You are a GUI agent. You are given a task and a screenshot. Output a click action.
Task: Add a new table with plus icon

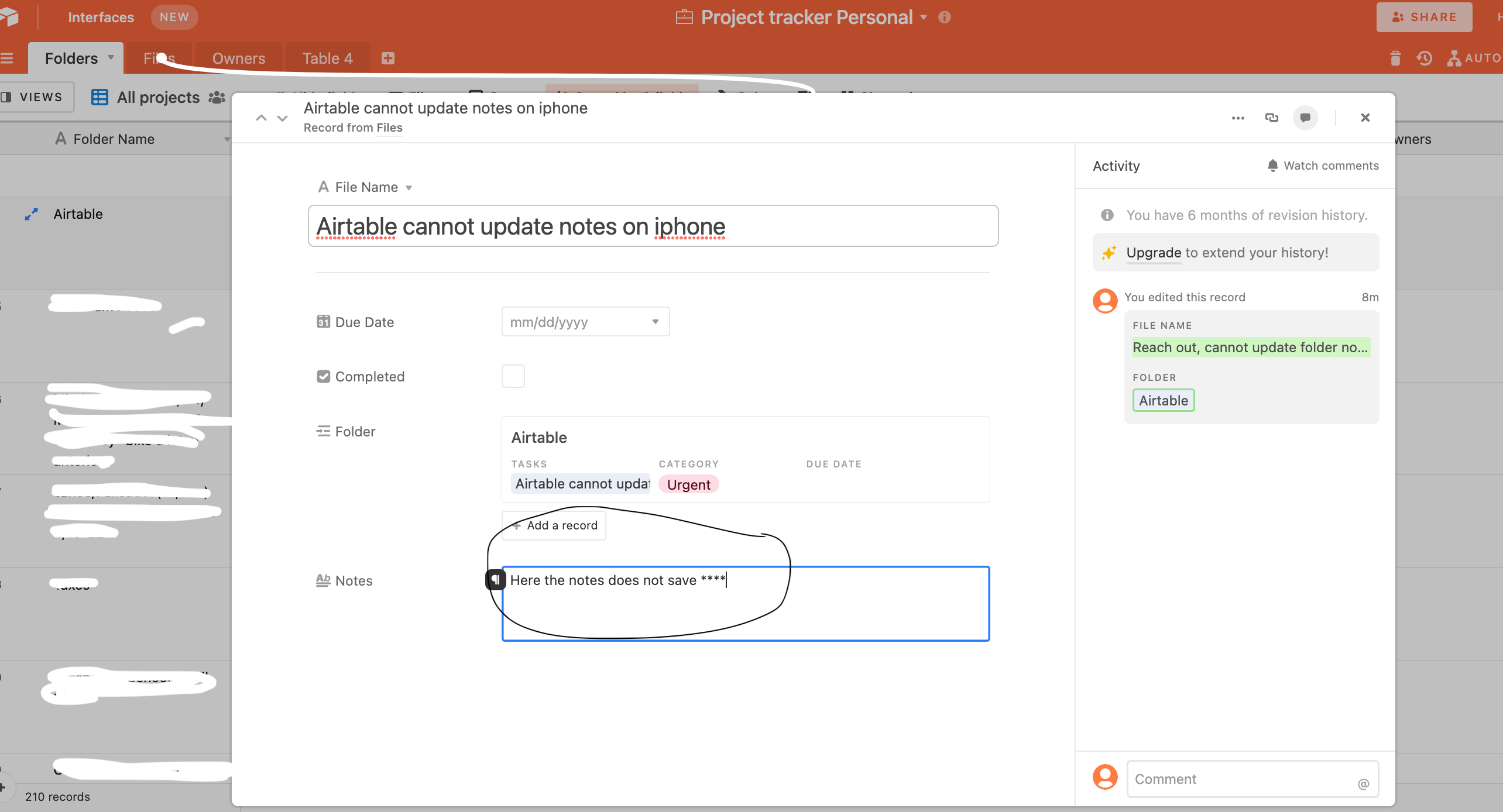[x=387, y=59]
